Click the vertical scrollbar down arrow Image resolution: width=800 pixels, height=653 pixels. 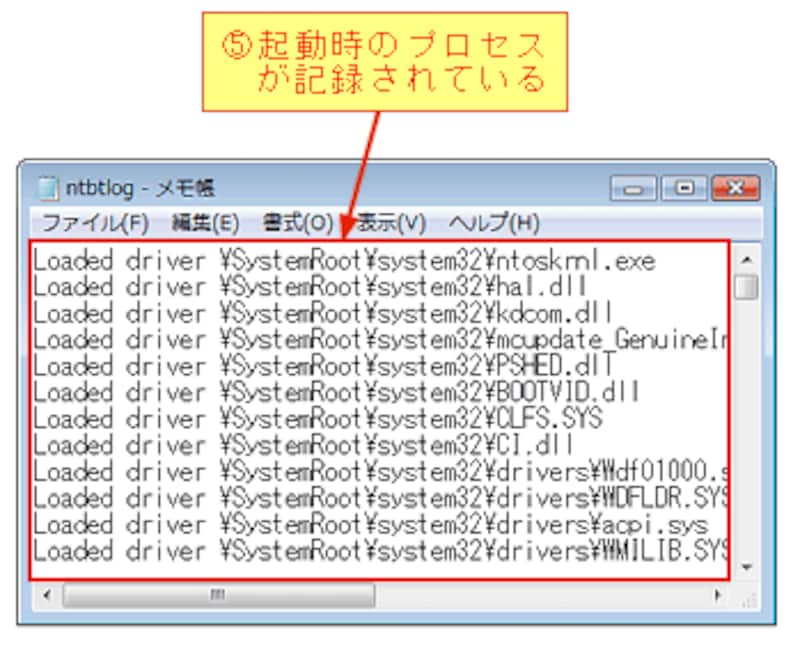(x=746, y=567)
